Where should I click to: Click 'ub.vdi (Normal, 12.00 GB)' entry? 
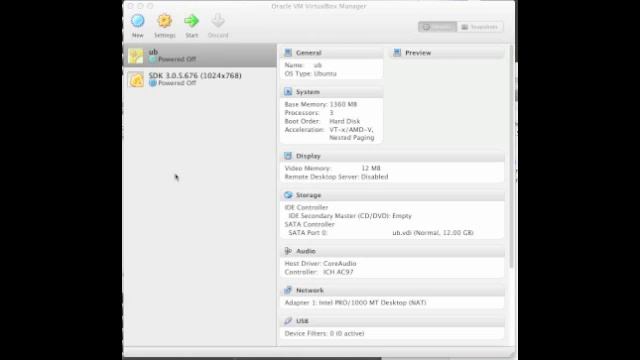coord(433,233)
